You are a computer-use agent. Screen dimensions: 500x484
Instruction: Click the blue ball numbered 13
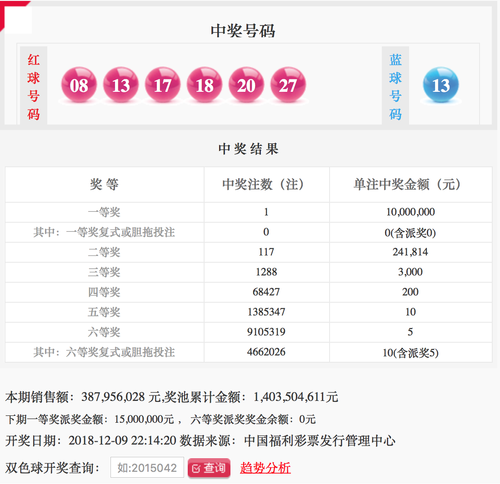point(441,85)
